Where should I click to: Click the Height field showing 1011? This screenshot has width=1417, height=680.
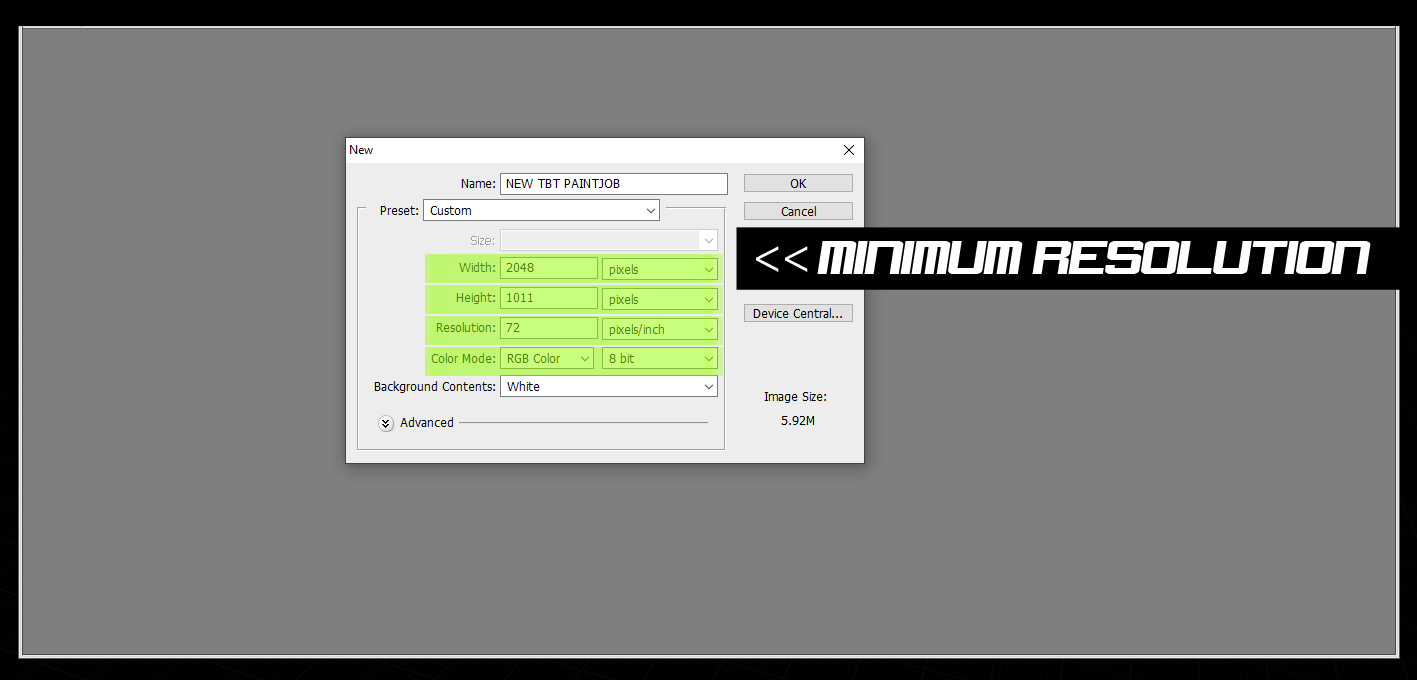pyautogui.click(x=548, y=298)
